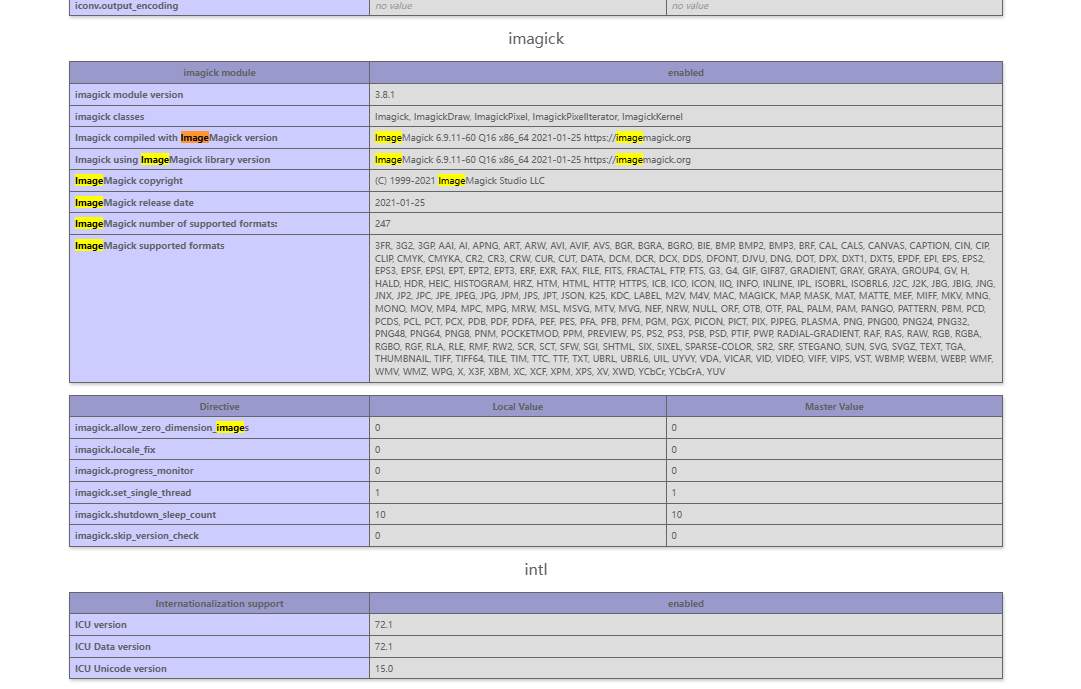1081x689 pixels.
Task: Click 'Imagick compiled with ImageMagick version' label
Action: click(x=176, y=138)
